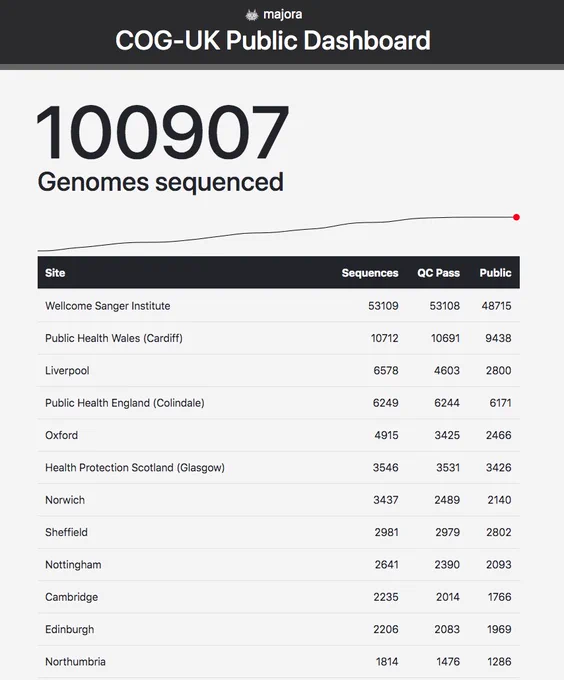The height and width of the screenshot is (680, 564).
Task: Select the Northumbria site name
Action: point(75,662)
